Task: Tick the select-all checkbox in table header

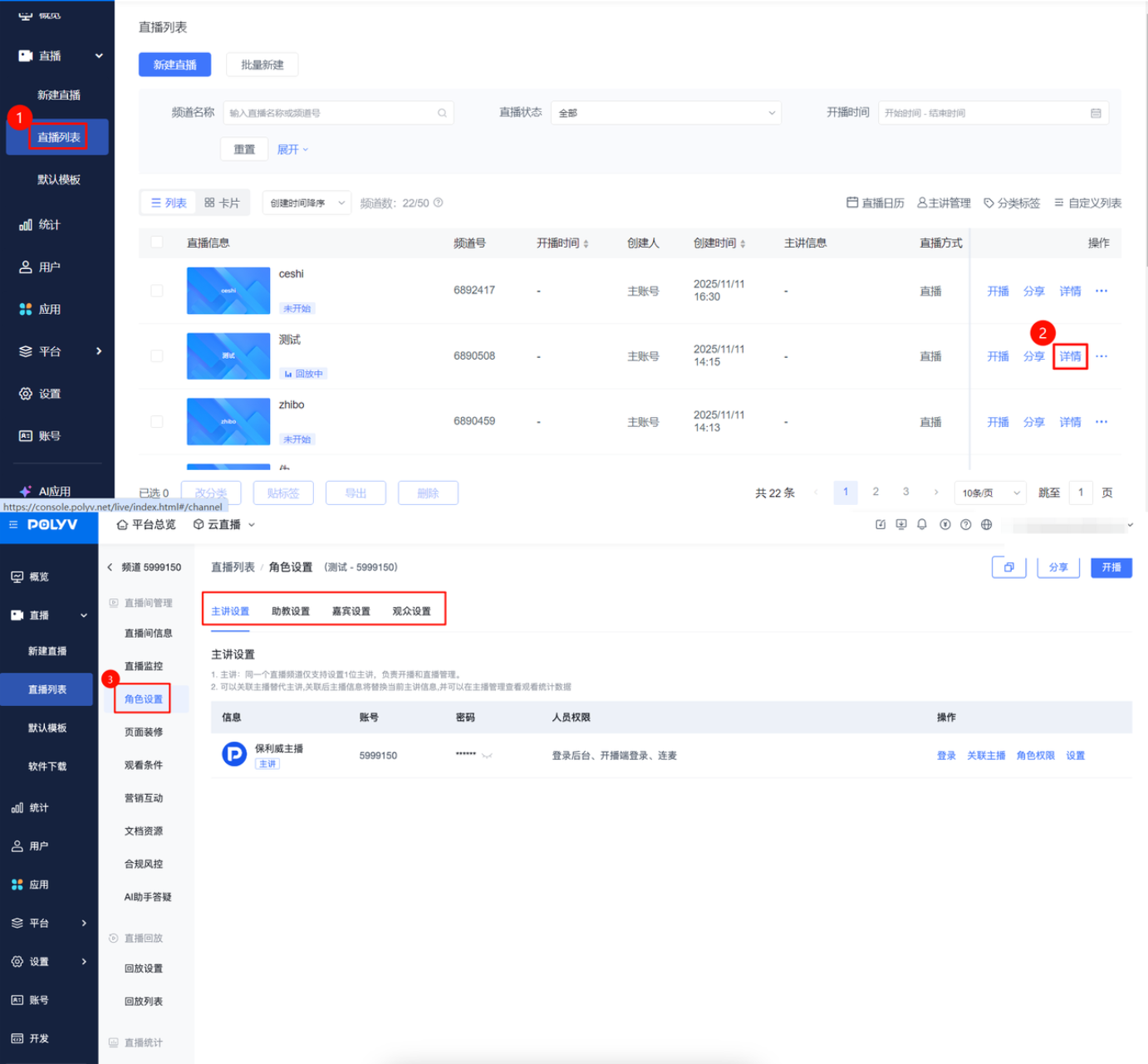Action: pyautogui.click(x=157, y=243)
